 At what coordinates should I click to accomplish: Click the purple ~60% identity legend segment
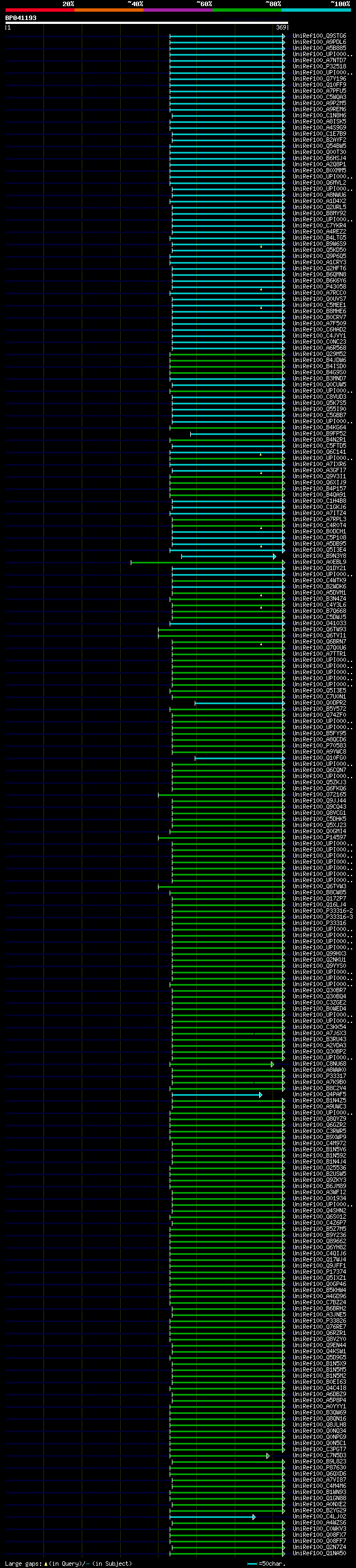pyautogui.click(x=177, y=10)
